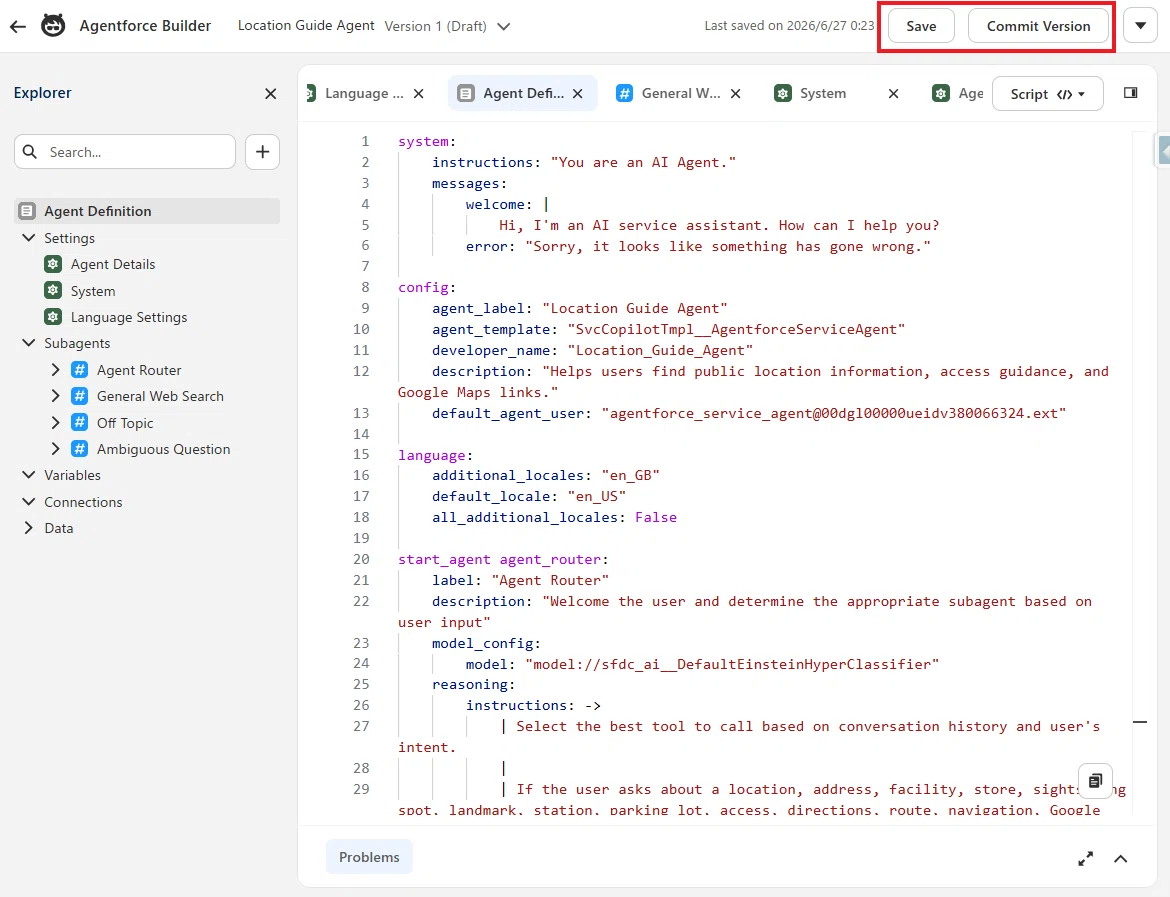1170x897 pixels.
Task: Click the search magnifier icon in Explorer
Action: [x=30, y=151]
